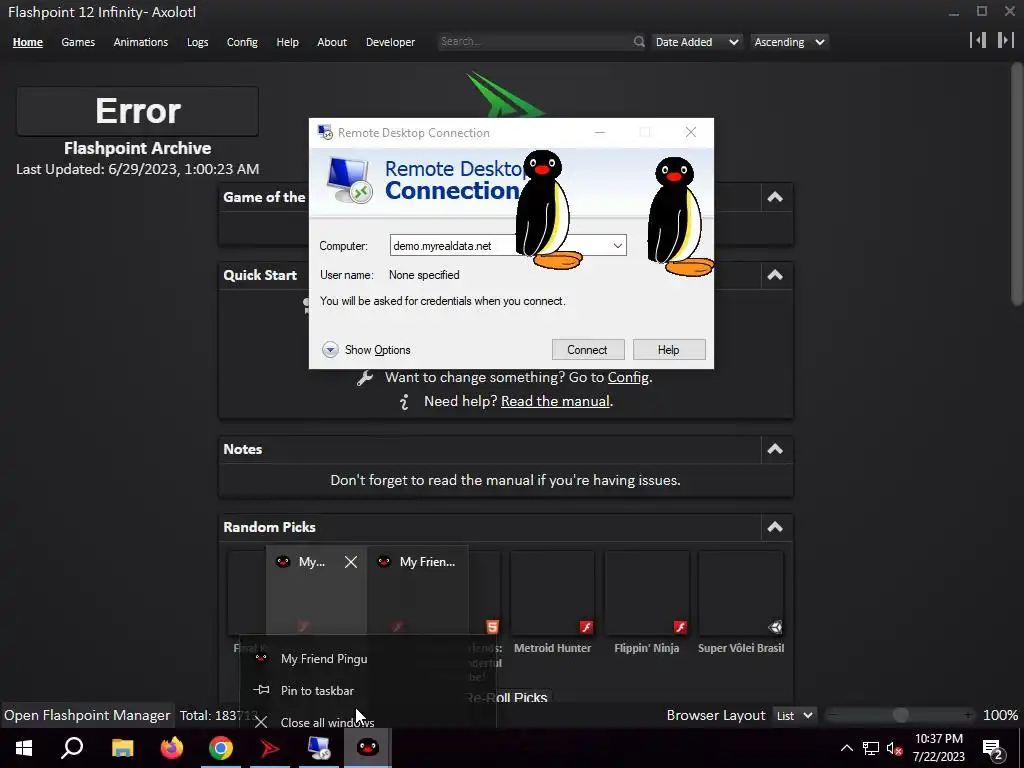Switch to Flashpoint taskbar icon

tap(270, 748)
